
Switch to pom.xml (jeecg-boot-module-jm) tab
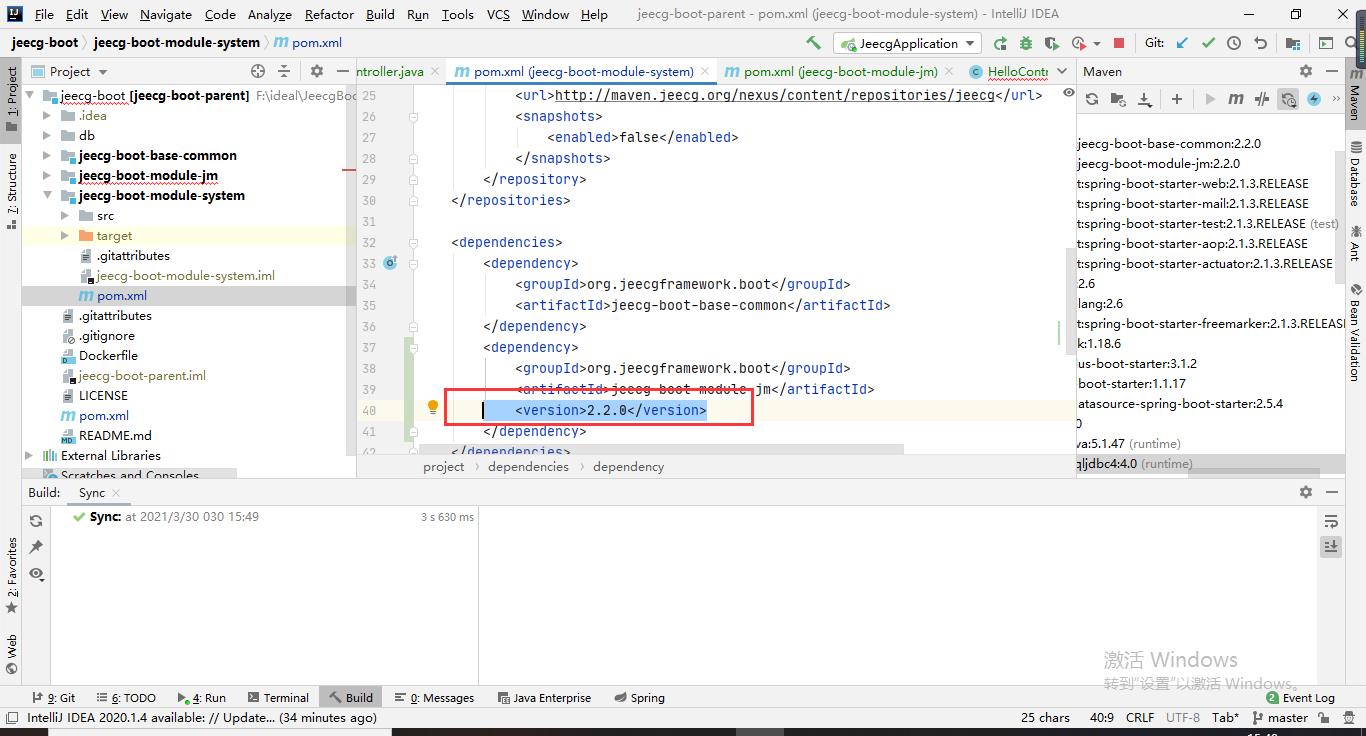click(840, 71)
